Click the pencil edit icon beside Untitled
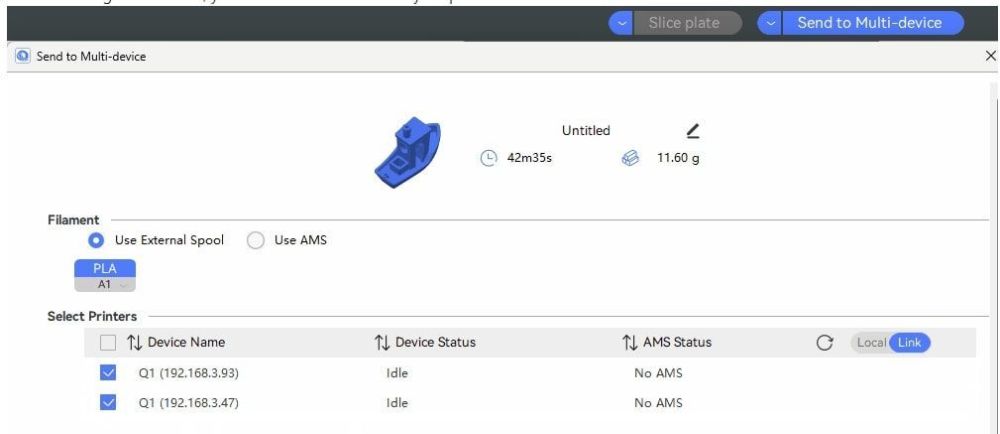This screenshot has height=434, width=1000. click(x=693, y=131)
